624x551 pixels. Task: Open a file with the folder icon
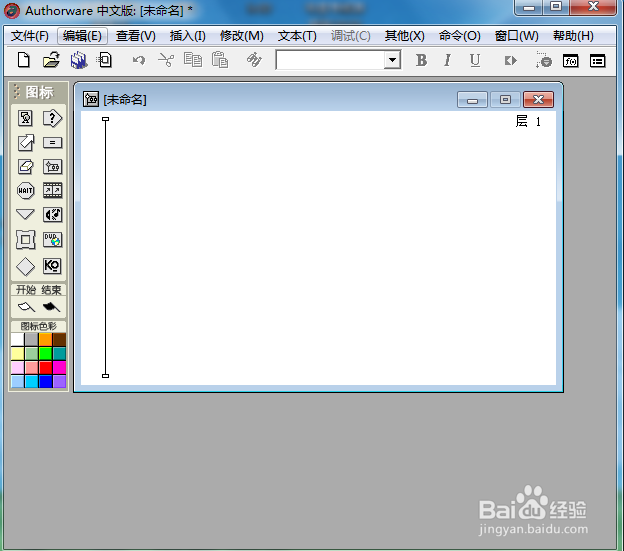pyautogui.click(x=51, y=60)
